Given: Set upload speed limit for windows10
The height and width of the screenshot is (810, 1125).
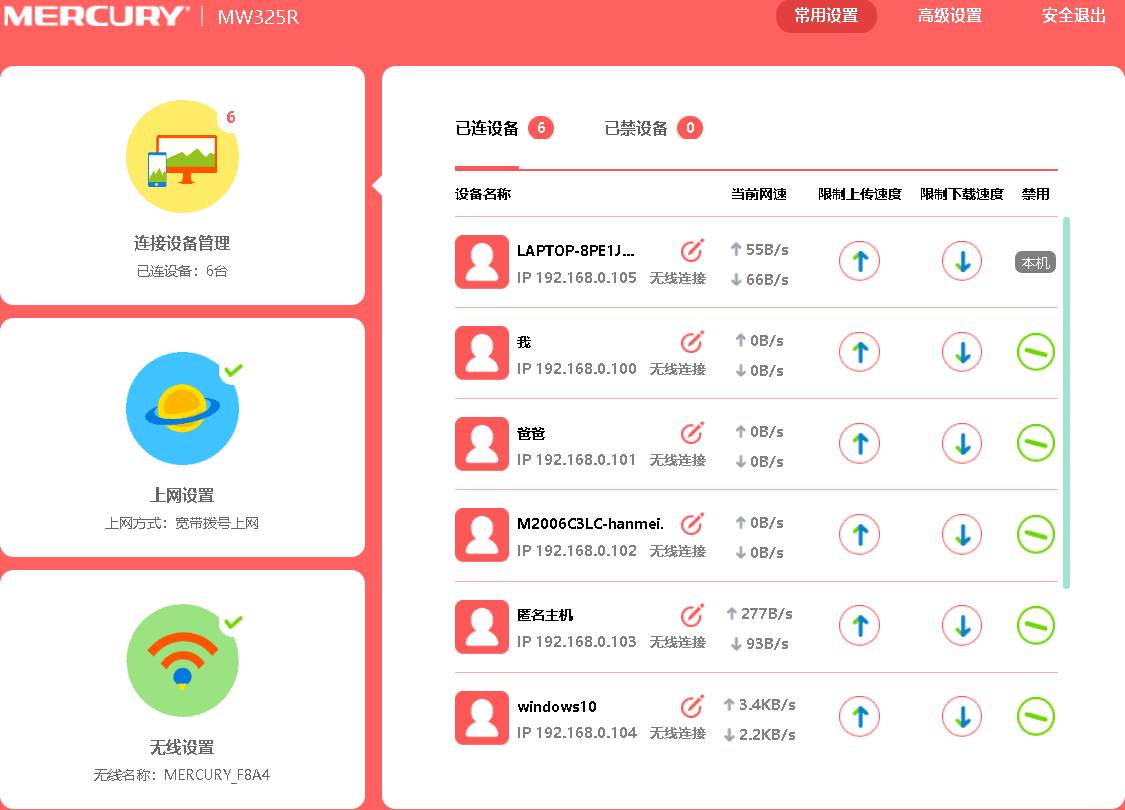Looking at the screenshot, I should pos(859,716).
